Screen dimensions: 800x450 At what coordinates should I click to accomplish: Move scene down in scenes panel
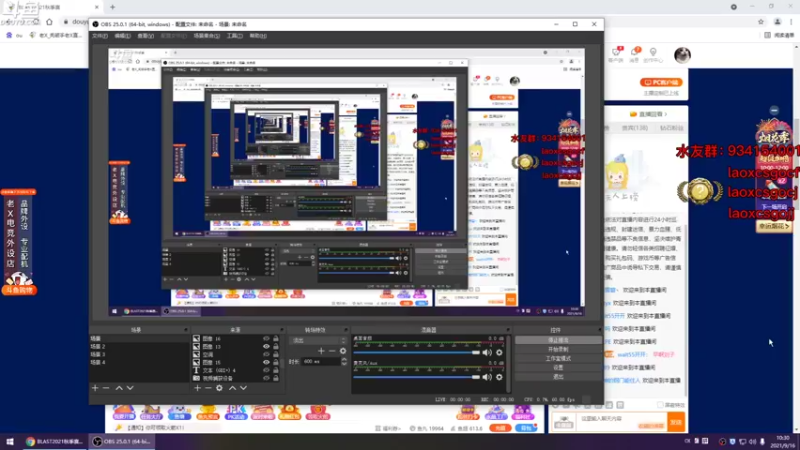pos(130,388)
